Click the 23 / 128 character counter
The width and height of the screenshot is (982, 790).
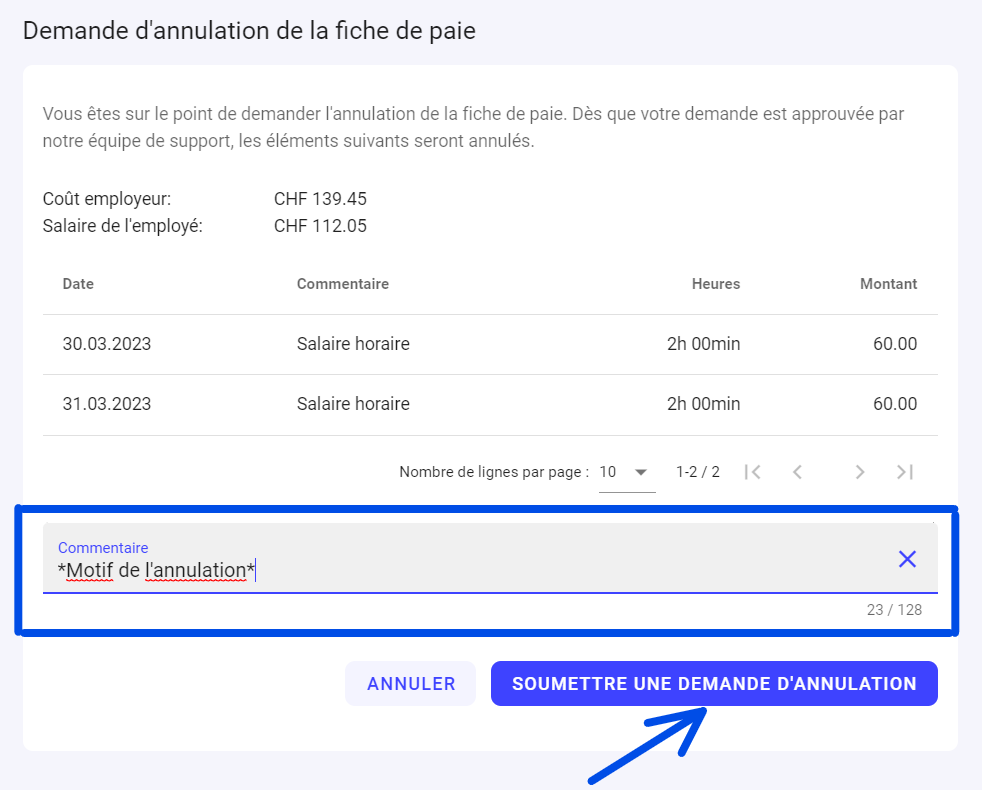point(894,609)
